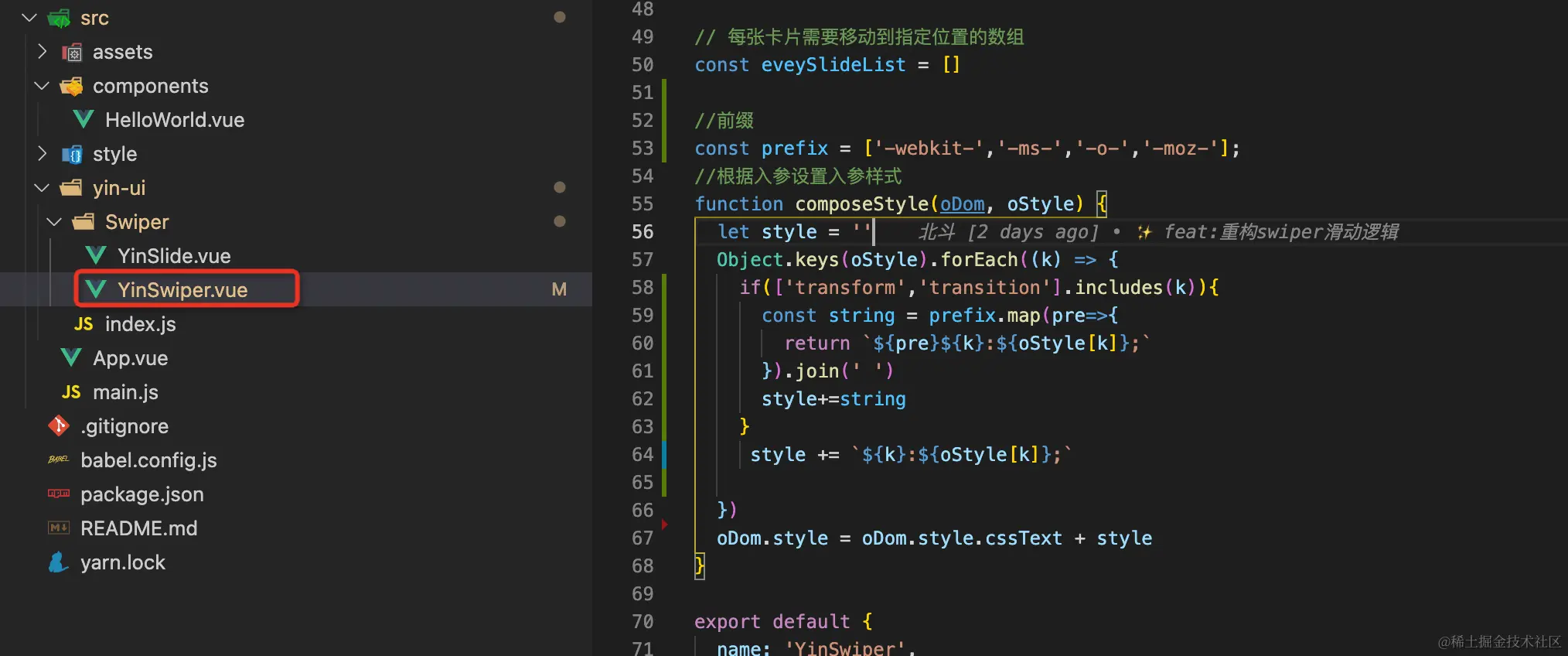Select the yin-ui folder label
This screenshot has height=656, width=1568.
pyautogui.click(x=119, y=188)
